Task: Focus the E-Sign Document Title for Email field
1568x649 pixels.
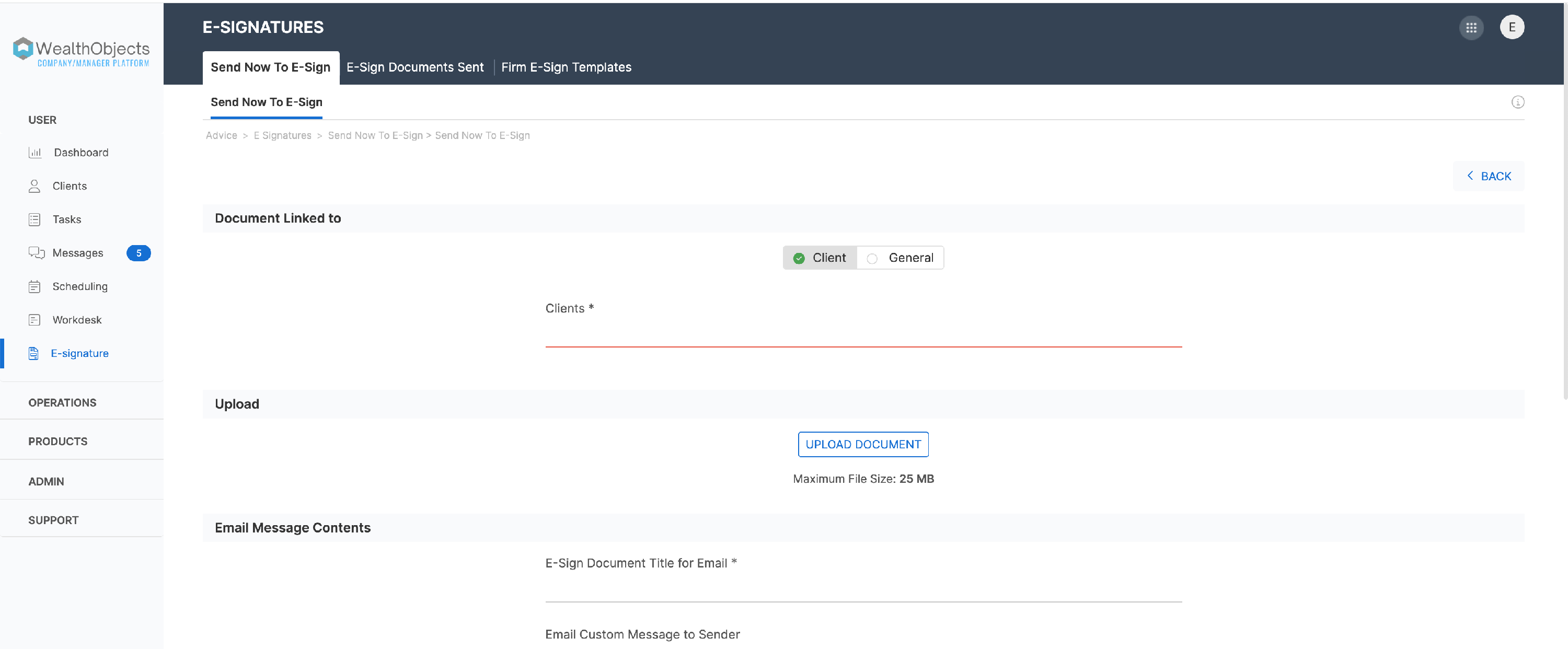Action: click(x=863, y=589)
